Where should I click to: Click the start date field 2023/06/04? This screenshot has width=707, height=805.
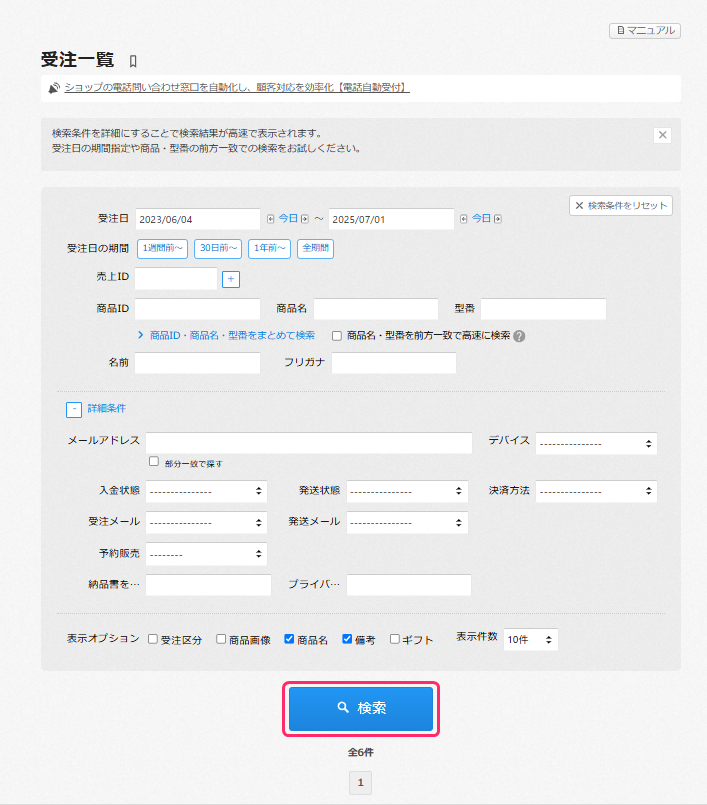coord(198,219)
